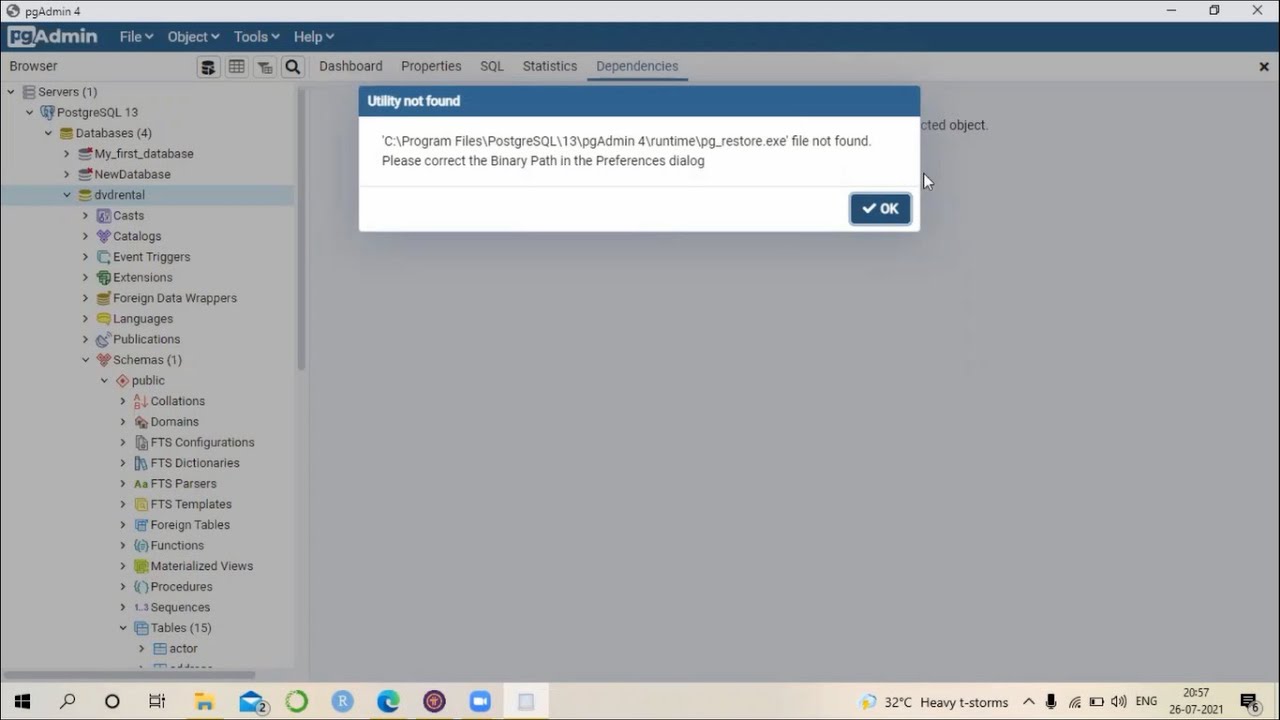Open the Help menu

(314, 37)
